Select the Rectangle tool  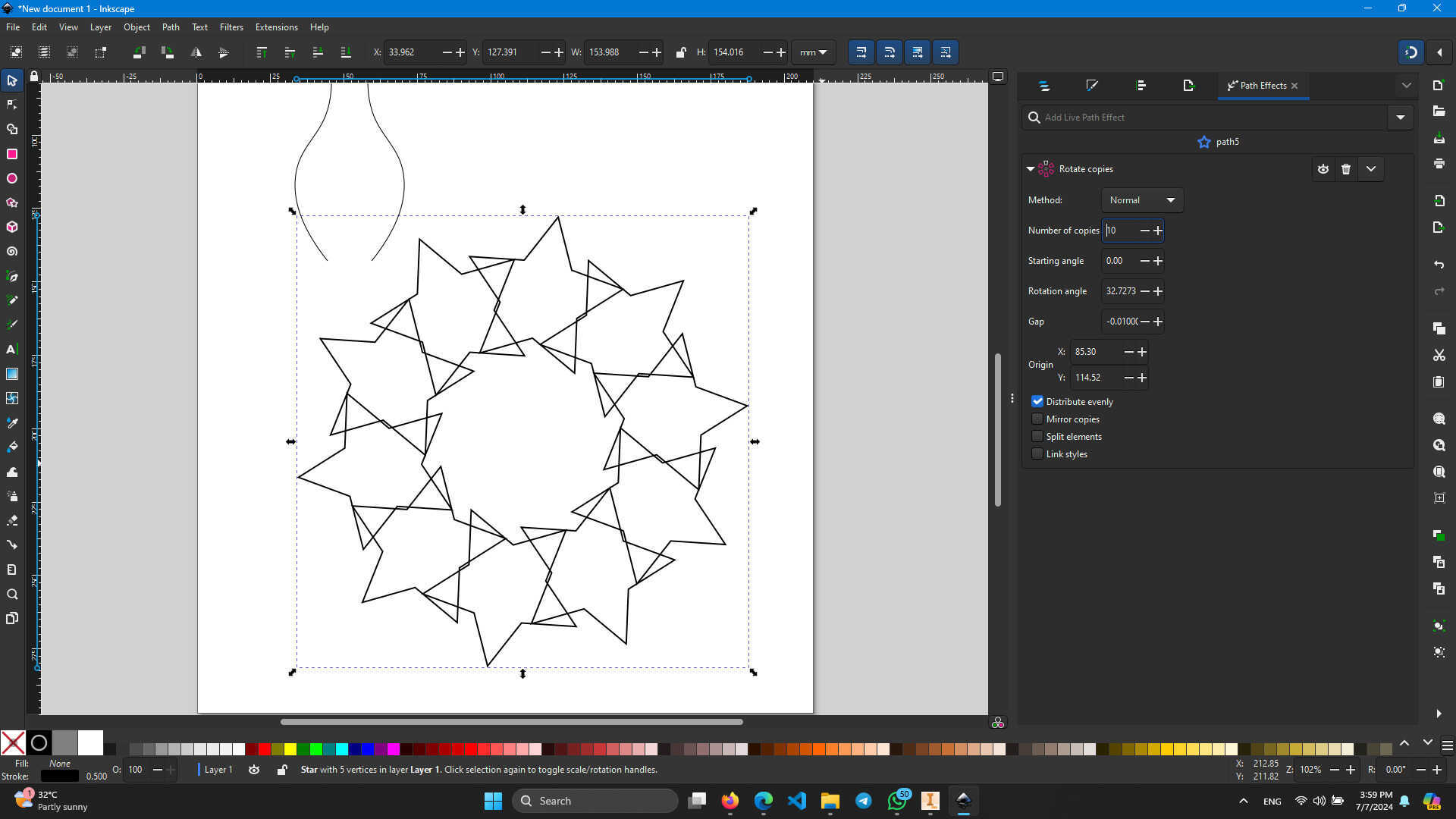click(x=12, y=154)
